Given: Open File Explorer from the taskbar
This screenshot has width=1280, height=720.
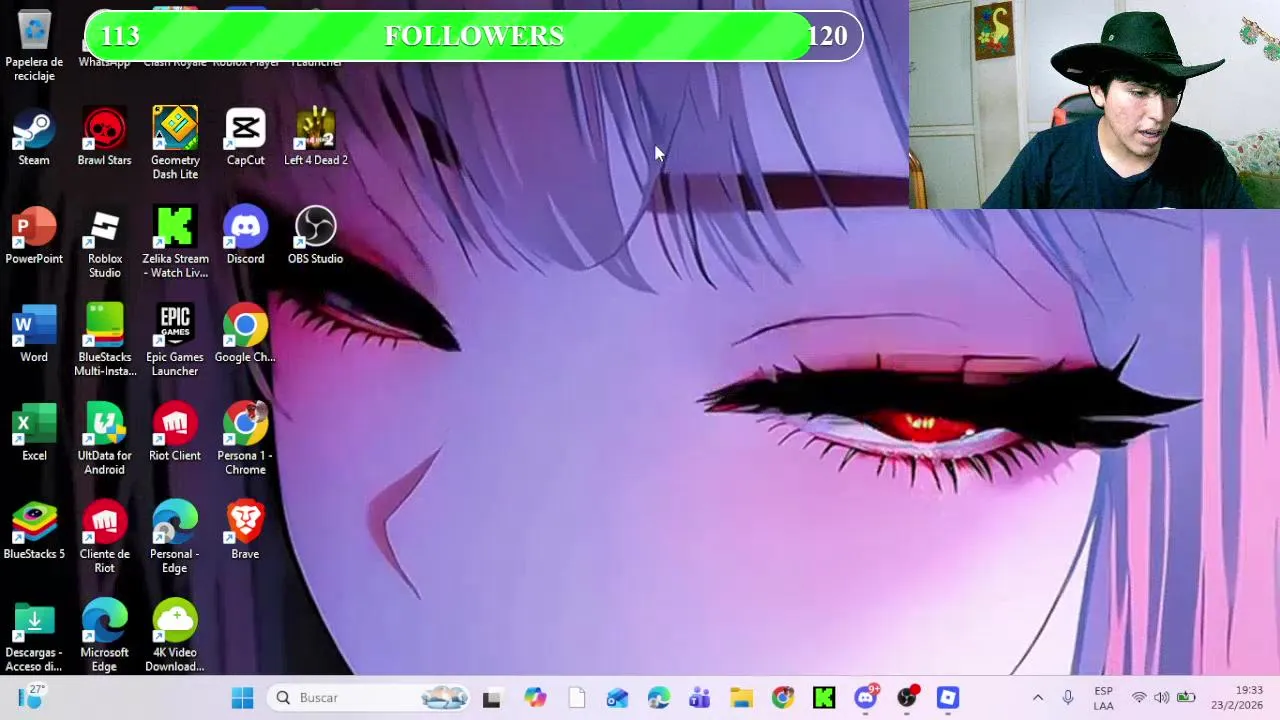Looking at the screenshot, I should (741, 698).
